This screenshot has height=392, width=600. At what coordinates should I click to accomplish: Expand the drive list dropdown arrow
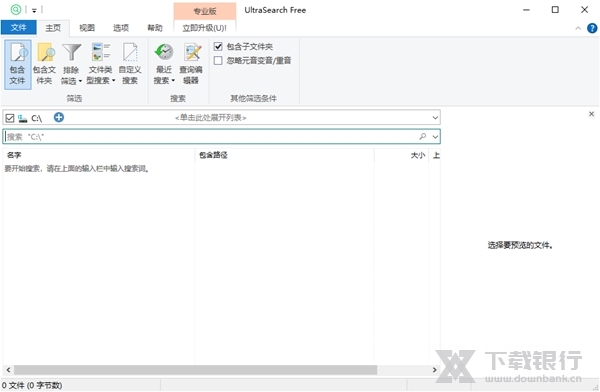click(x=435, y=118)
